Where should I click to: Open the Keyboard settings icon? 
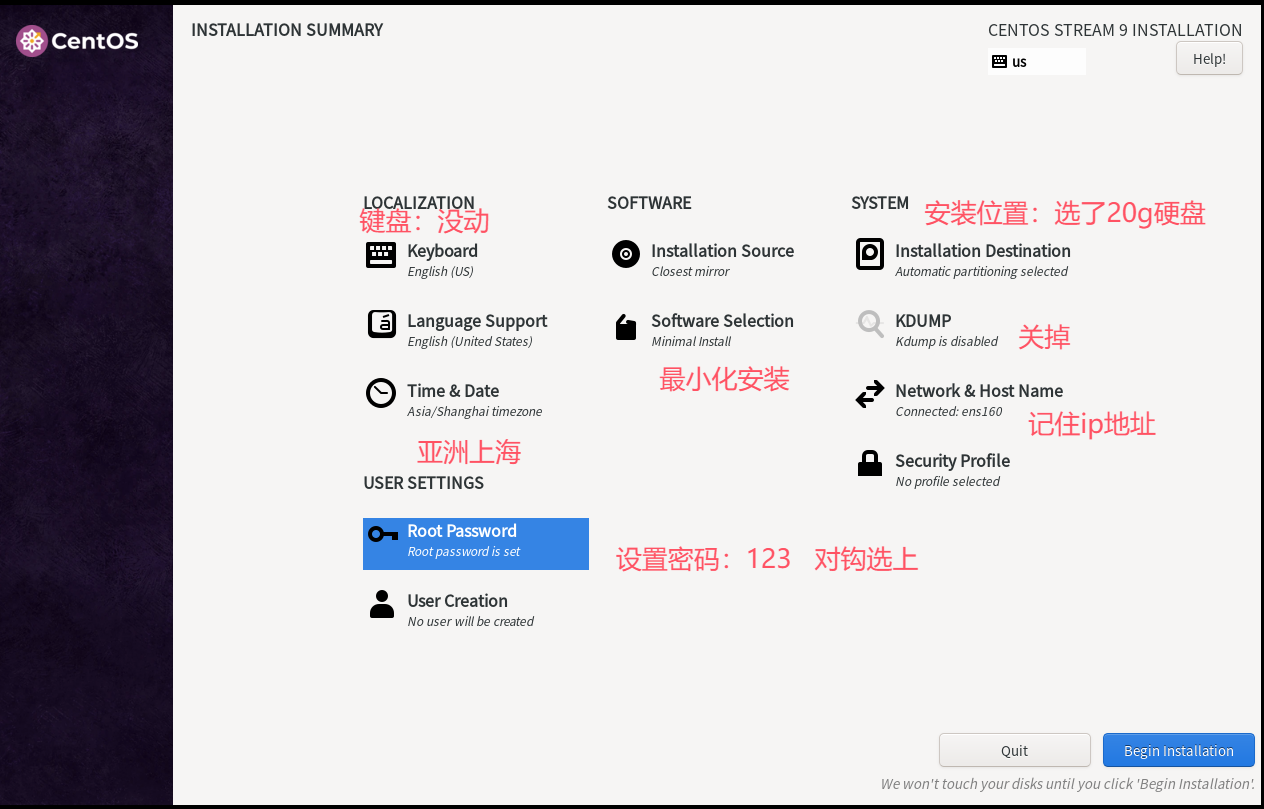tap(381, 255)
